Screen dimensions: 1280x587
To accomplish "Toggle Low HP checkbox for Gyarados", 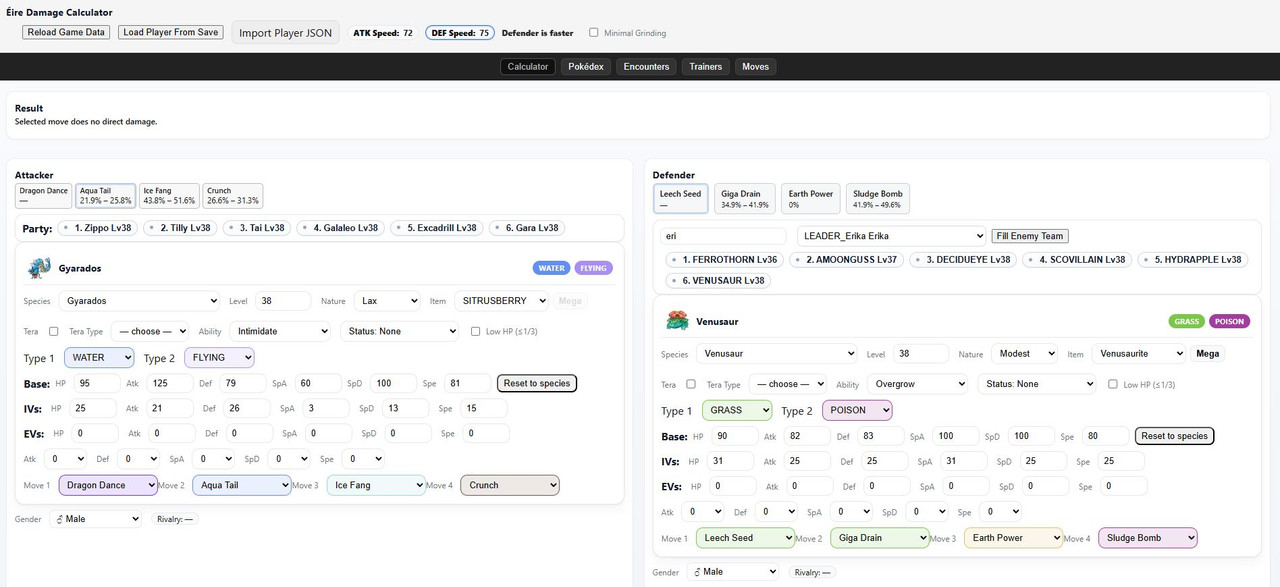I will click(476, 331).
